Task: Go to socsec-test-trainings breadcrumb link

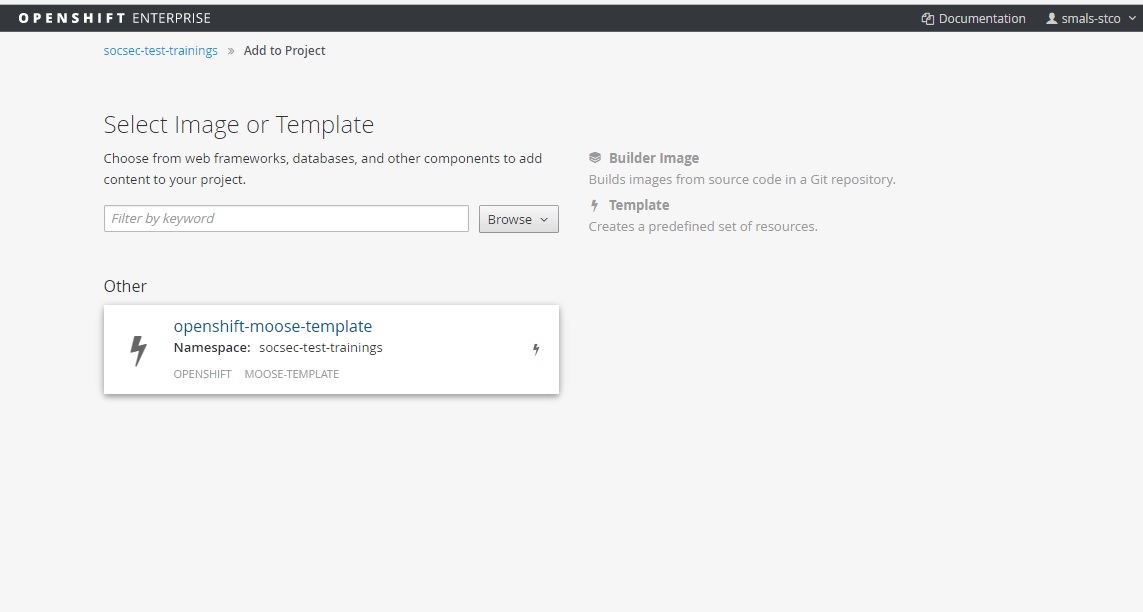Action: click(160, 51)
